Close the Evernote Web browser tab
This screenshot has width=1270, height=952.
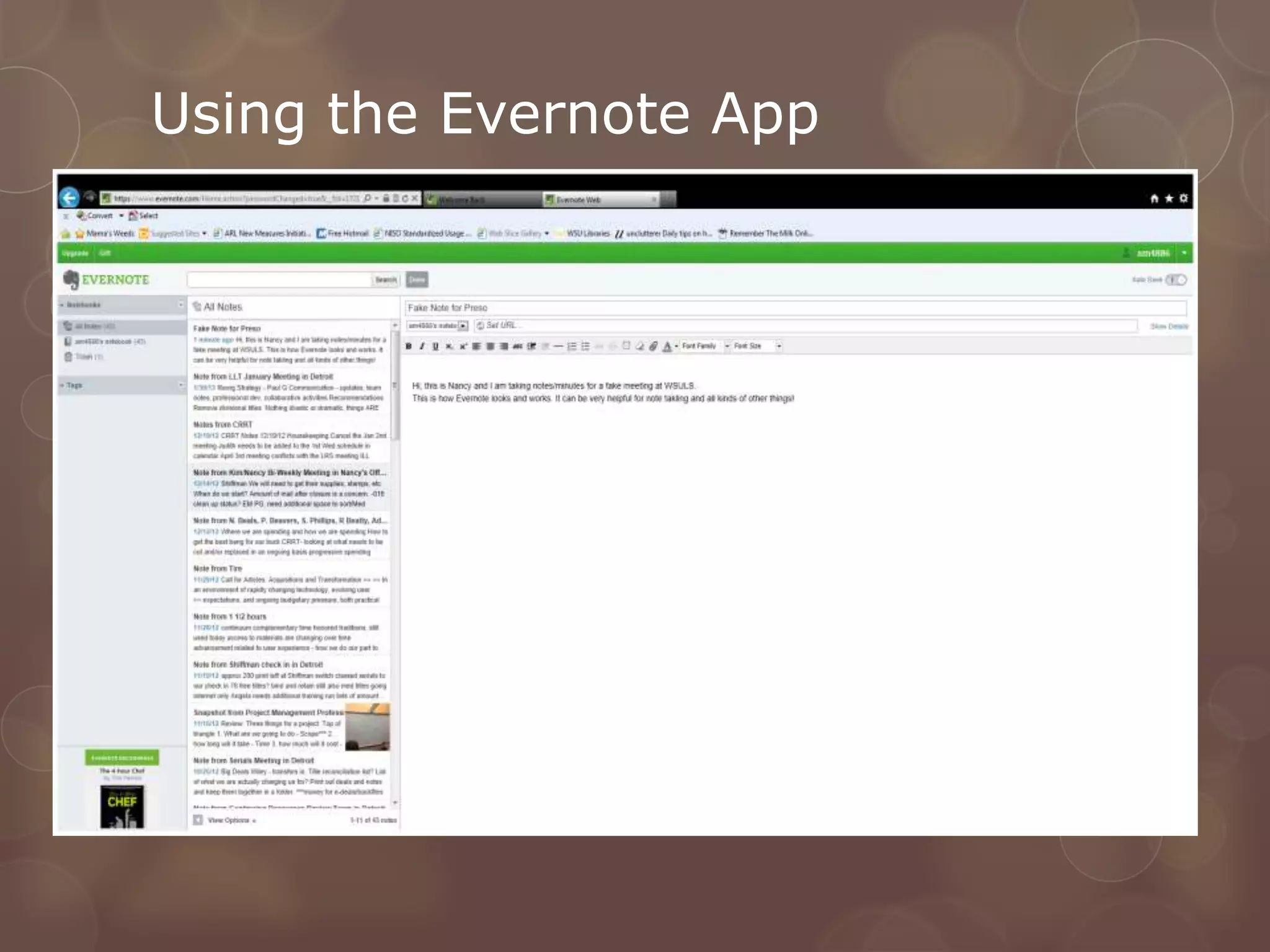coord(654,200)
